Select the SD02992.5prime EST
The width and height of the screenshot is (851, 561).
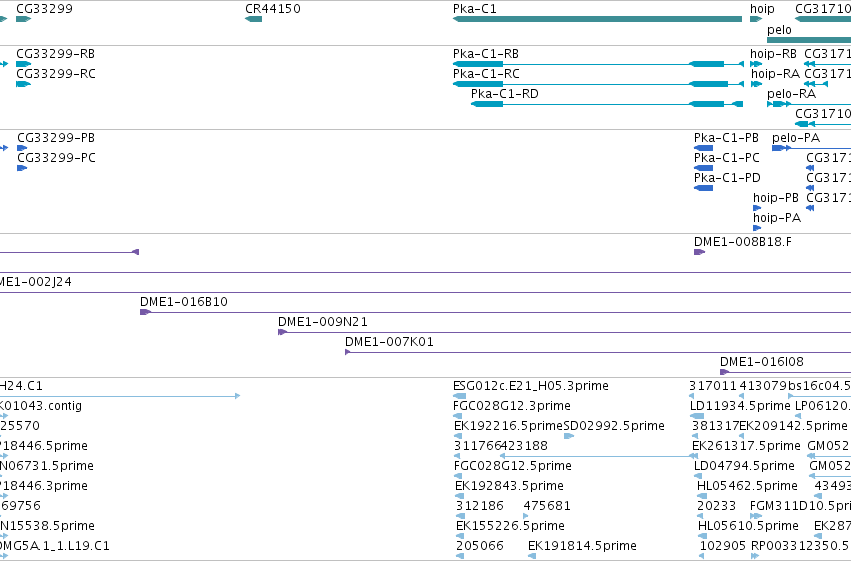click(x=569, y=436)
